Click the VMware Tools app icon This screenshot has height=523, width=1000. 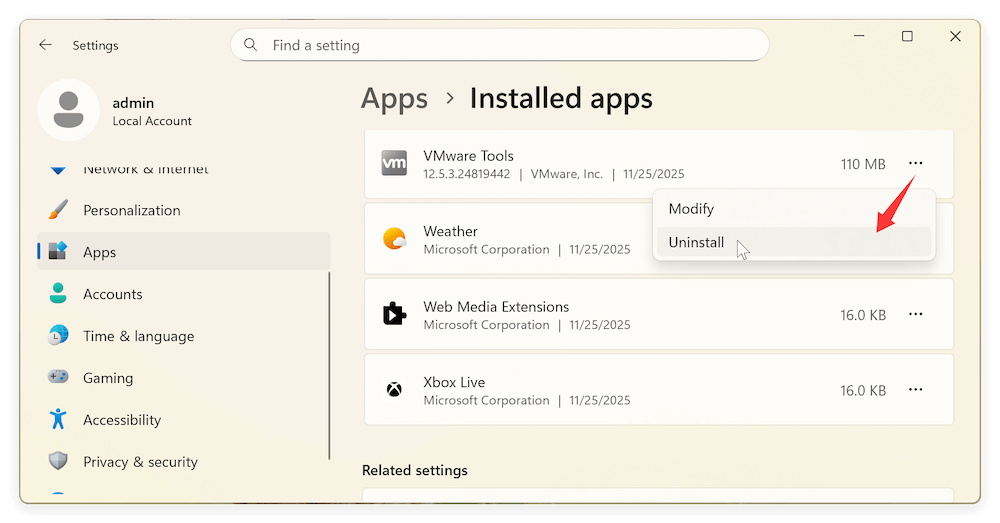click(x=394, y=163)
